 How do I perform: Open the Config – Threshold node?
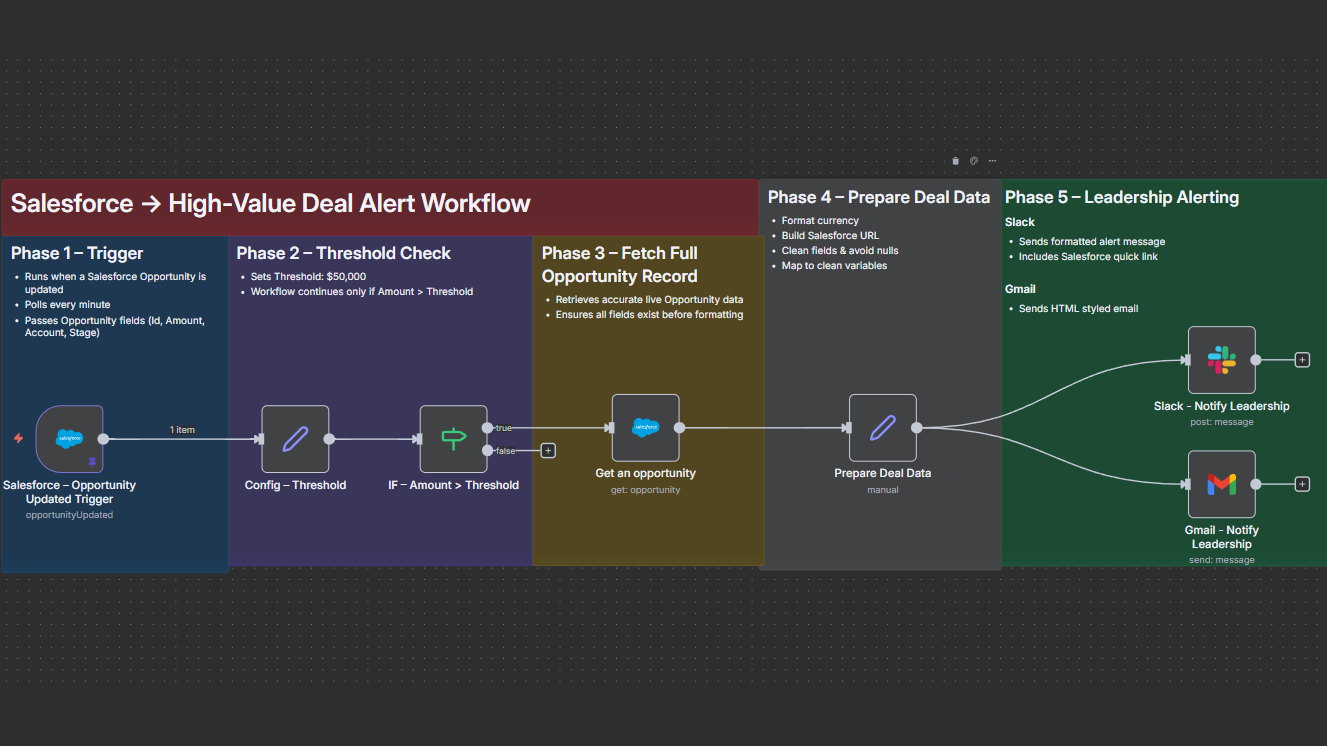pyautogui.click(x=294, y=439)
